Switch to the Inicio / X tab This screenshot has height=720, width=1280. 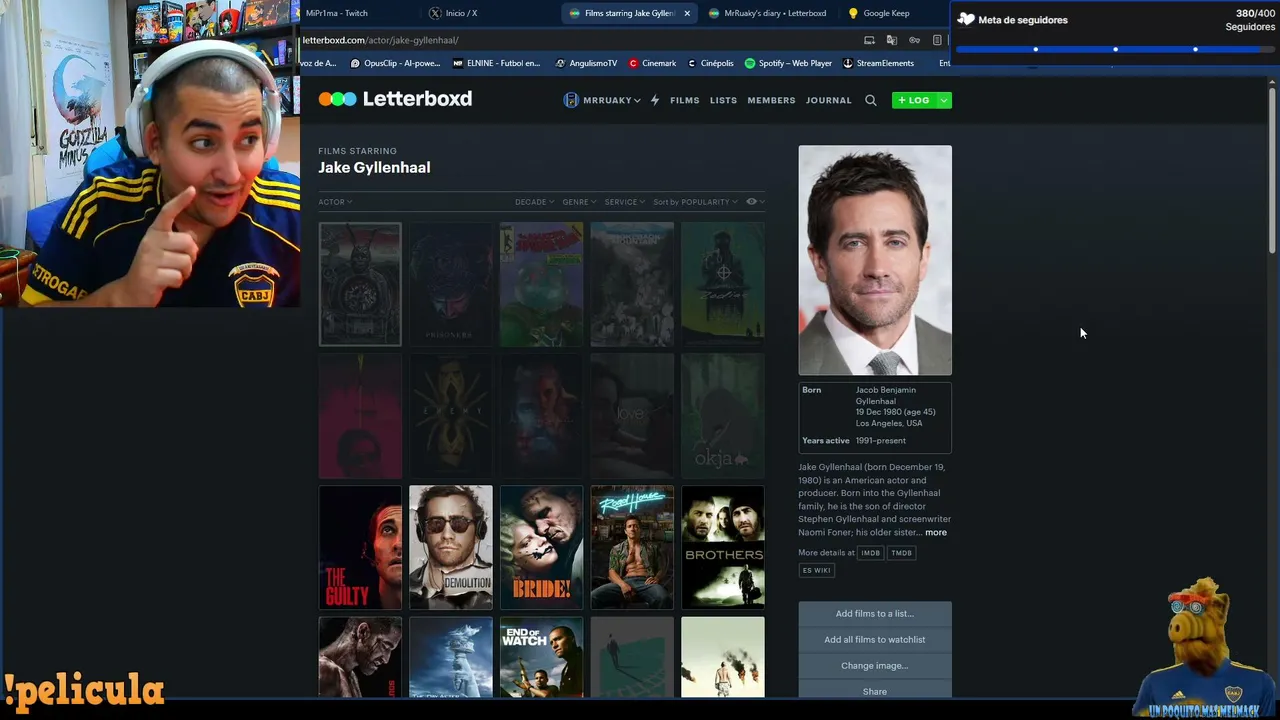pyautogui.click(x=460, y=13)
